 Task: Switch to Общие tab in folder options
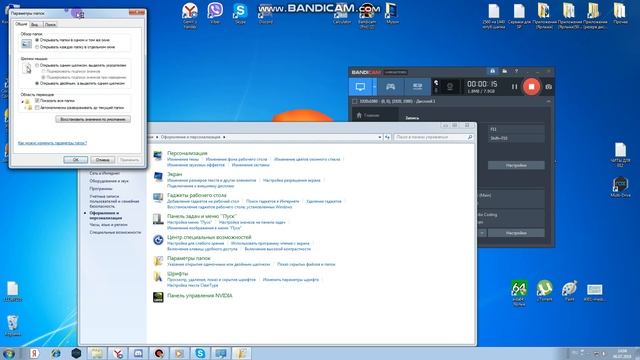pyautogui.click(x=21, y=24)
